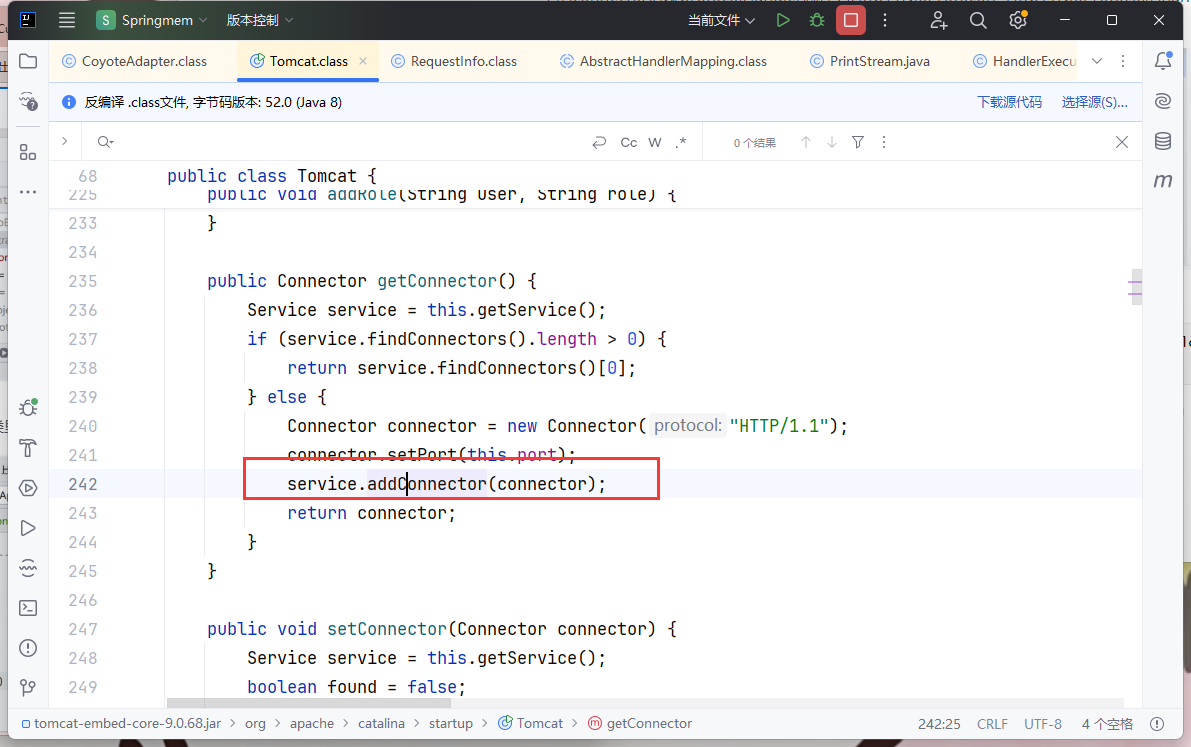Open the Database tool window

click(x=1163, y=141)
